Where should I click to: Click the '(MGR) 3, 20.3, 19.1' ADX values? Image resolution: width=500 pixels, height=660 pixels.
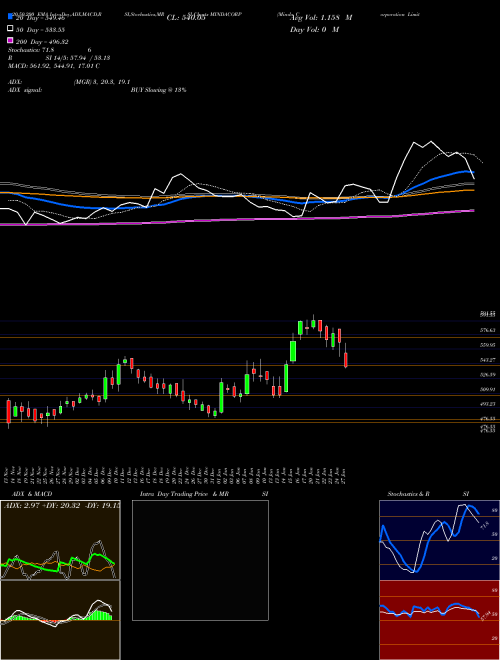pyautogui.click(x=102, y=82)
